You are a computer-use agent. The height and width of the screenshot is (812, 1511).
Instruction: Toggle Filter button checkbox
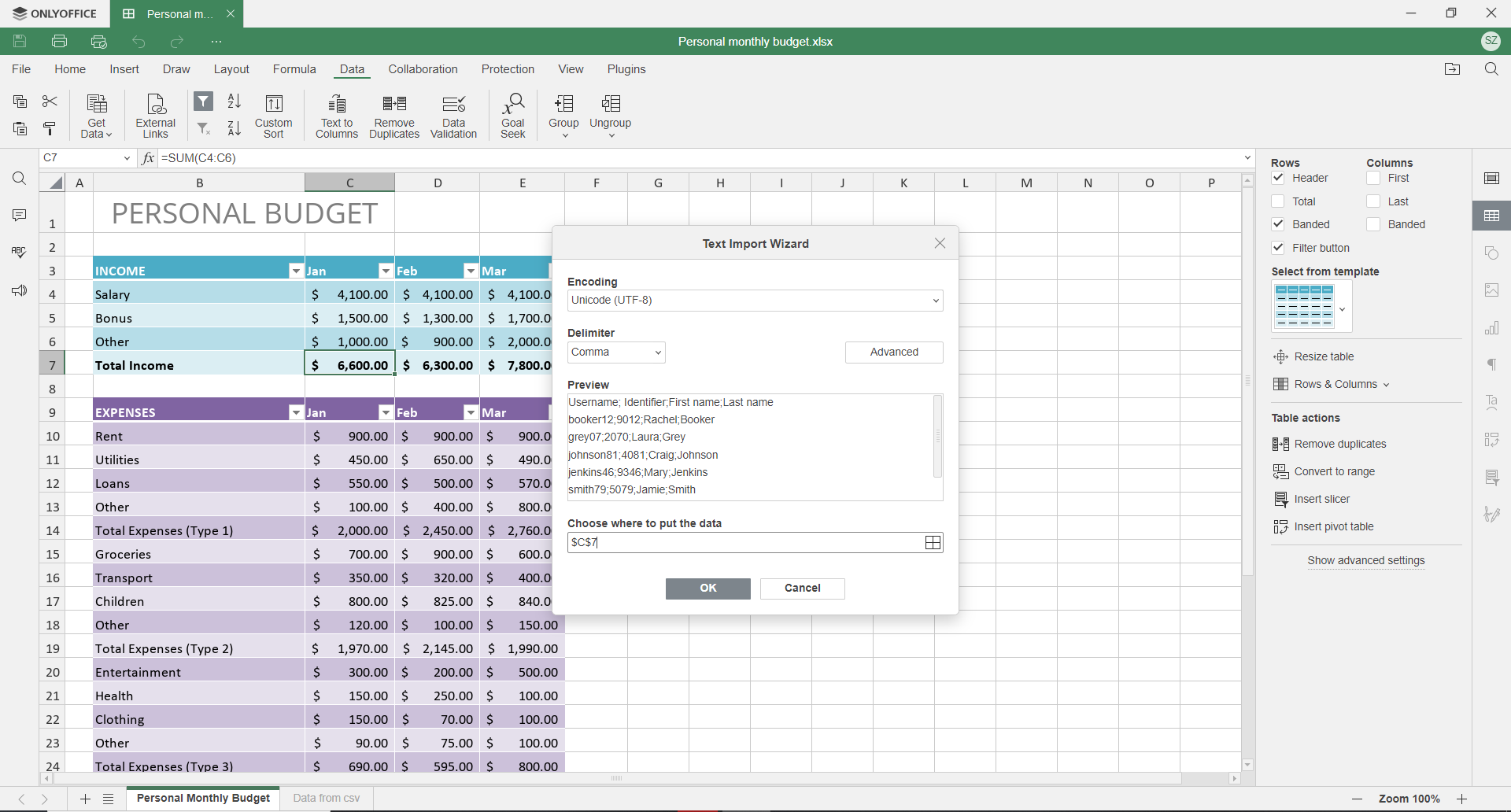click(1278, 248)
